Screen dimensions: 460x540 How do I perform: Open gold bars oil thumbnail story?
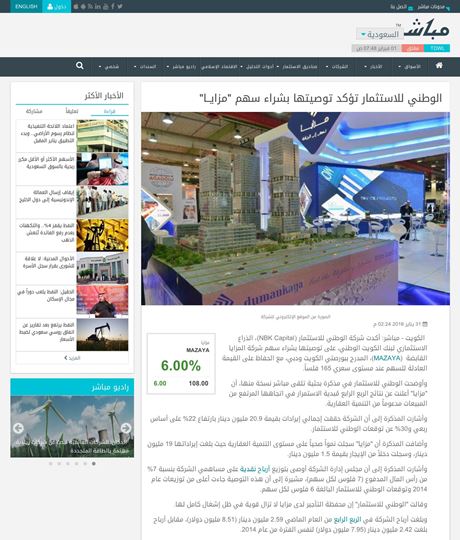coord(102,235)
